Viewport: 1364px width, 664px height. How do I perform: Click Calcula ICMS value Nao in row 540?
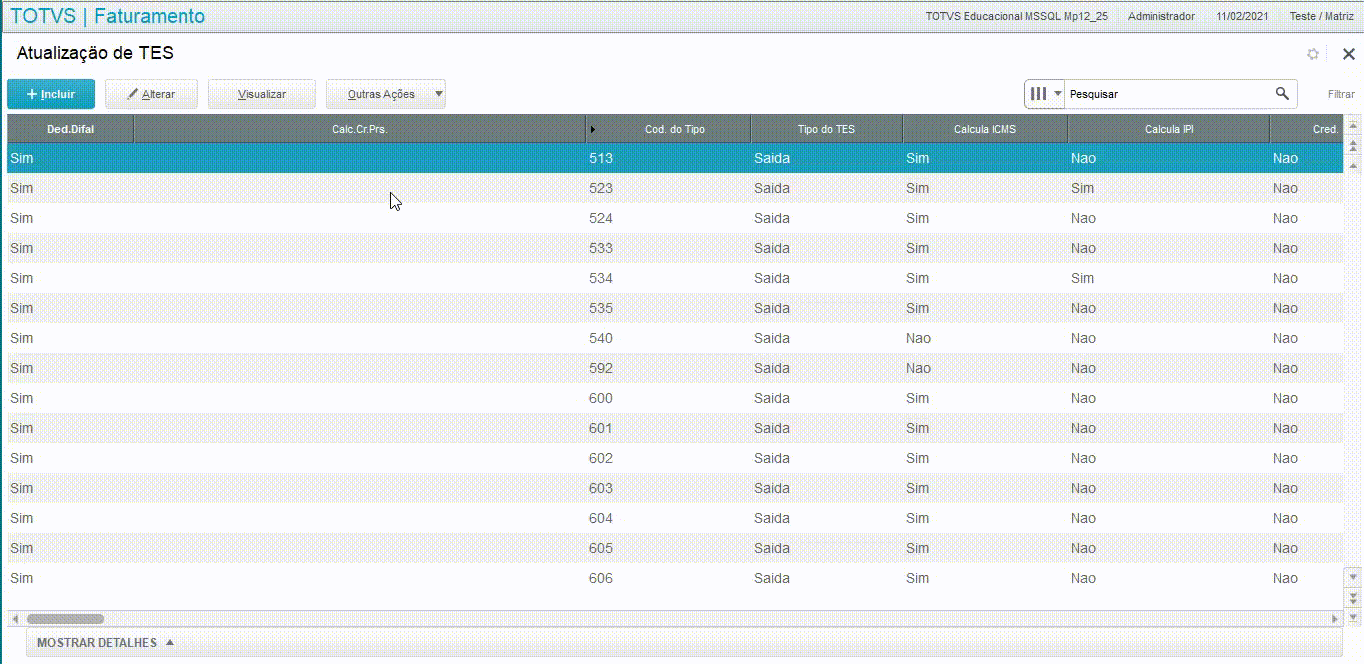(918, 338)
